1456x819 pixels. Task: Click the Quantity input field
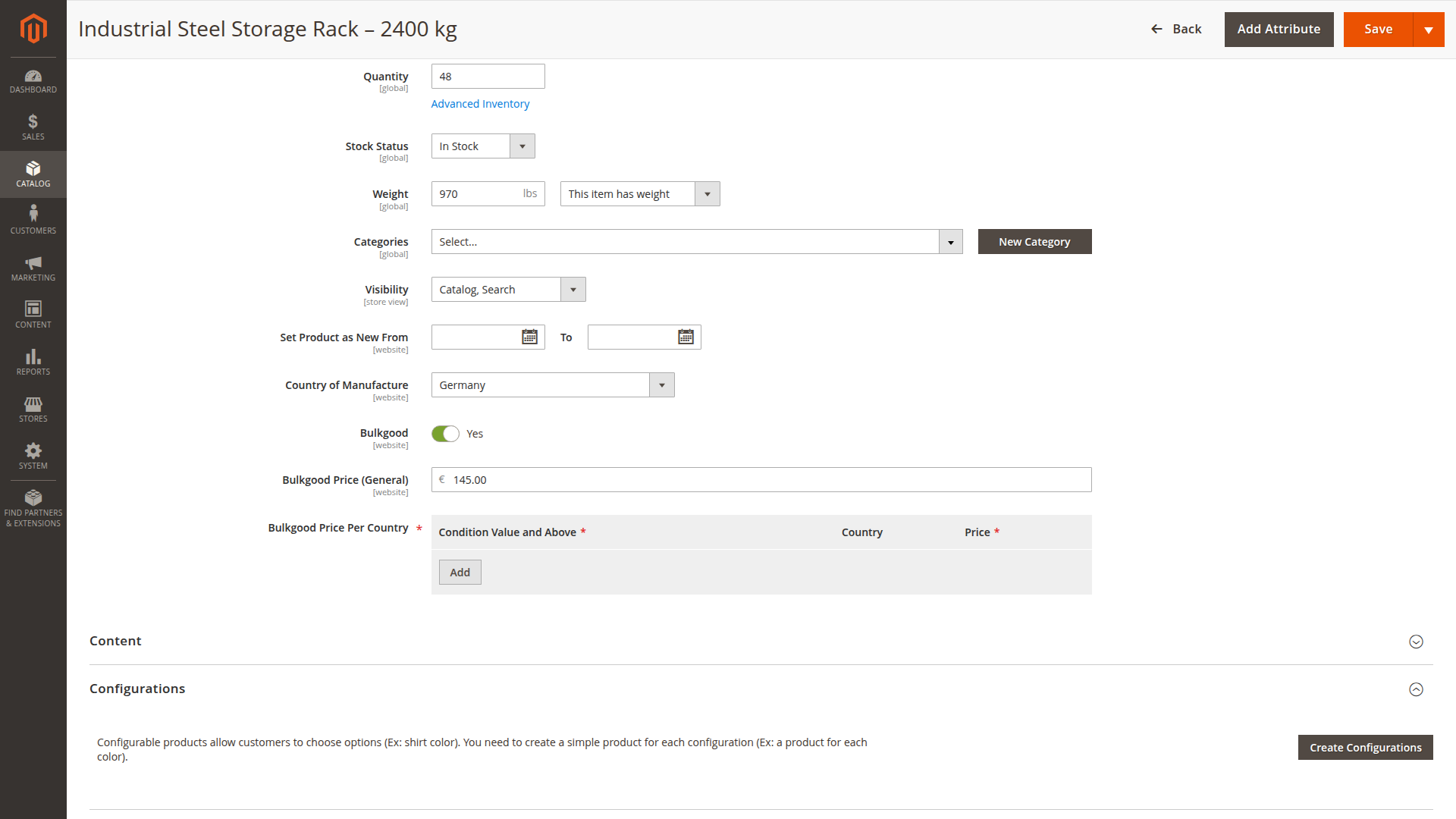click(x=488, y=76)
